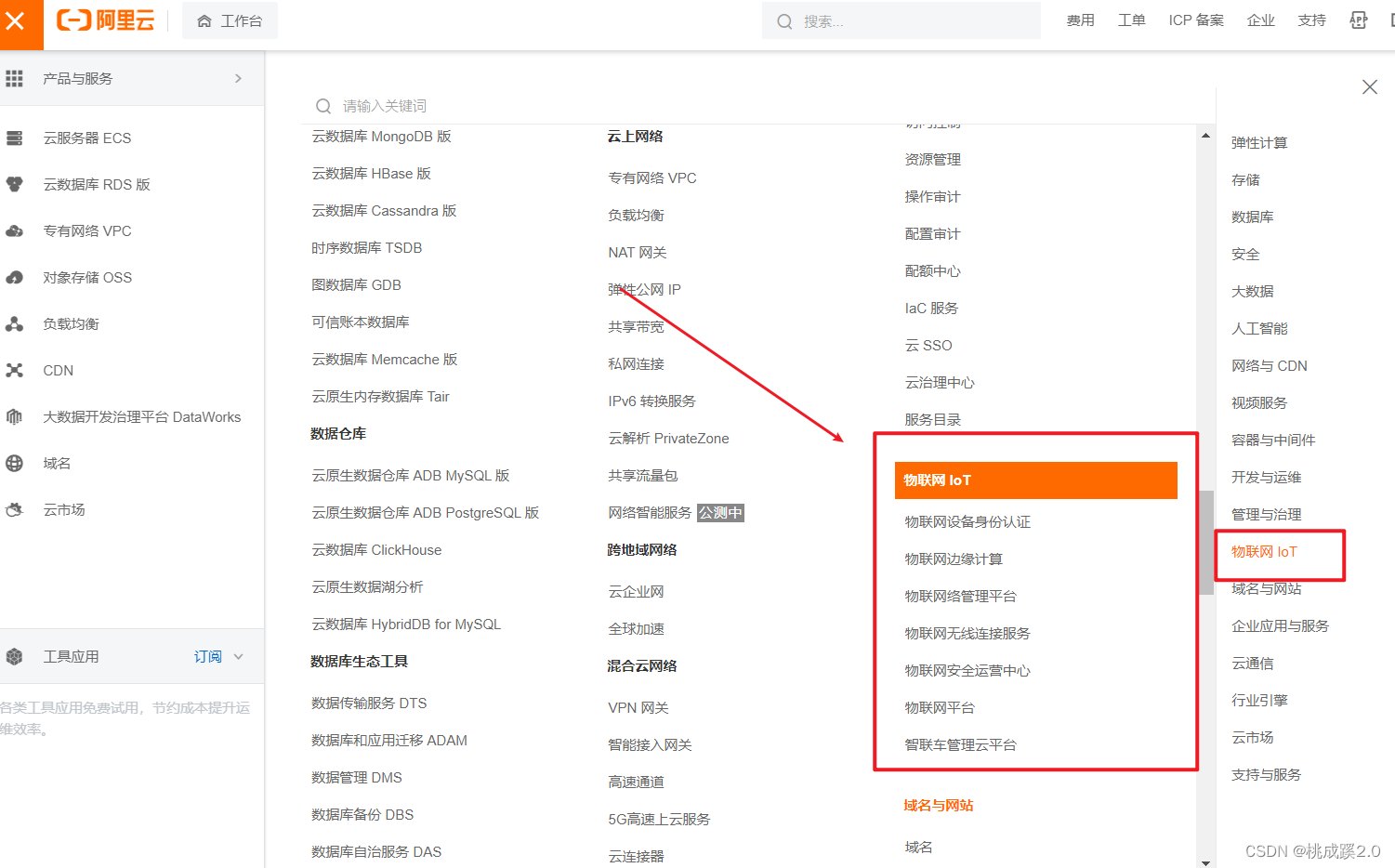Click the magnifier icon in product search

point(323,106)
